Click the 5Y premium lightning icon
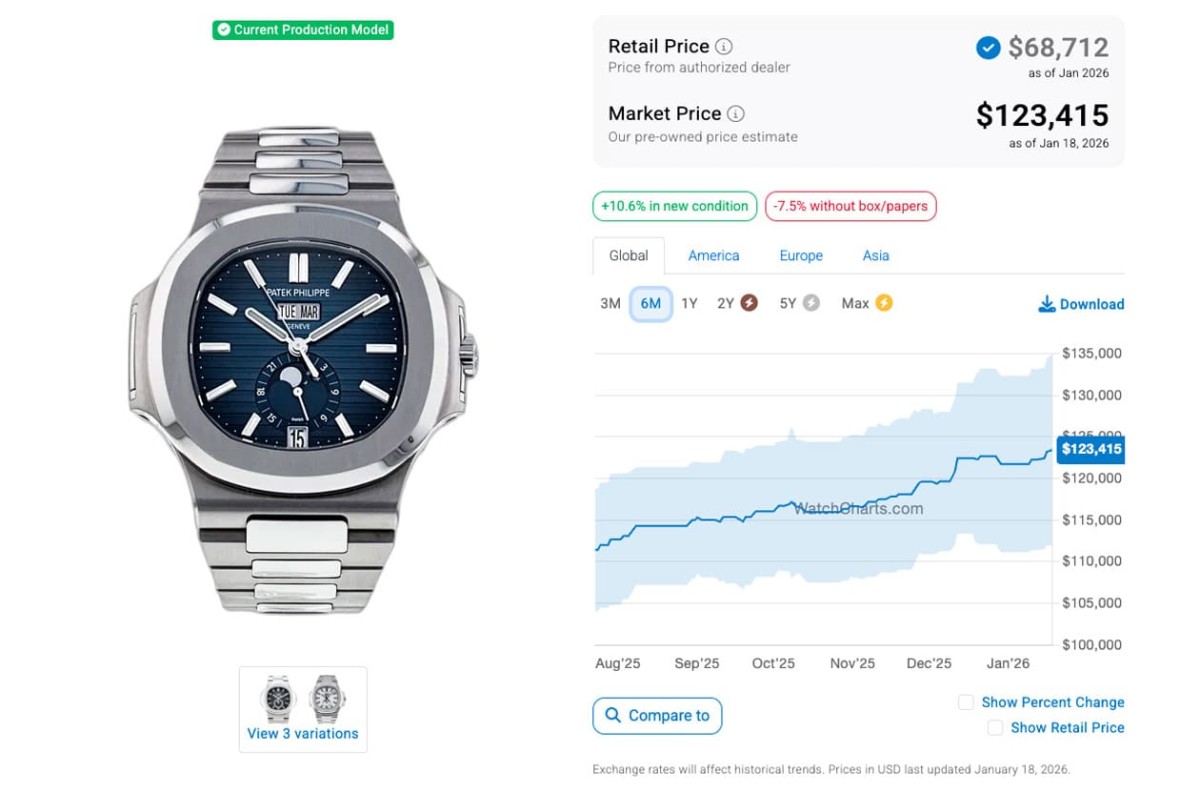 (x=811, y=303)
